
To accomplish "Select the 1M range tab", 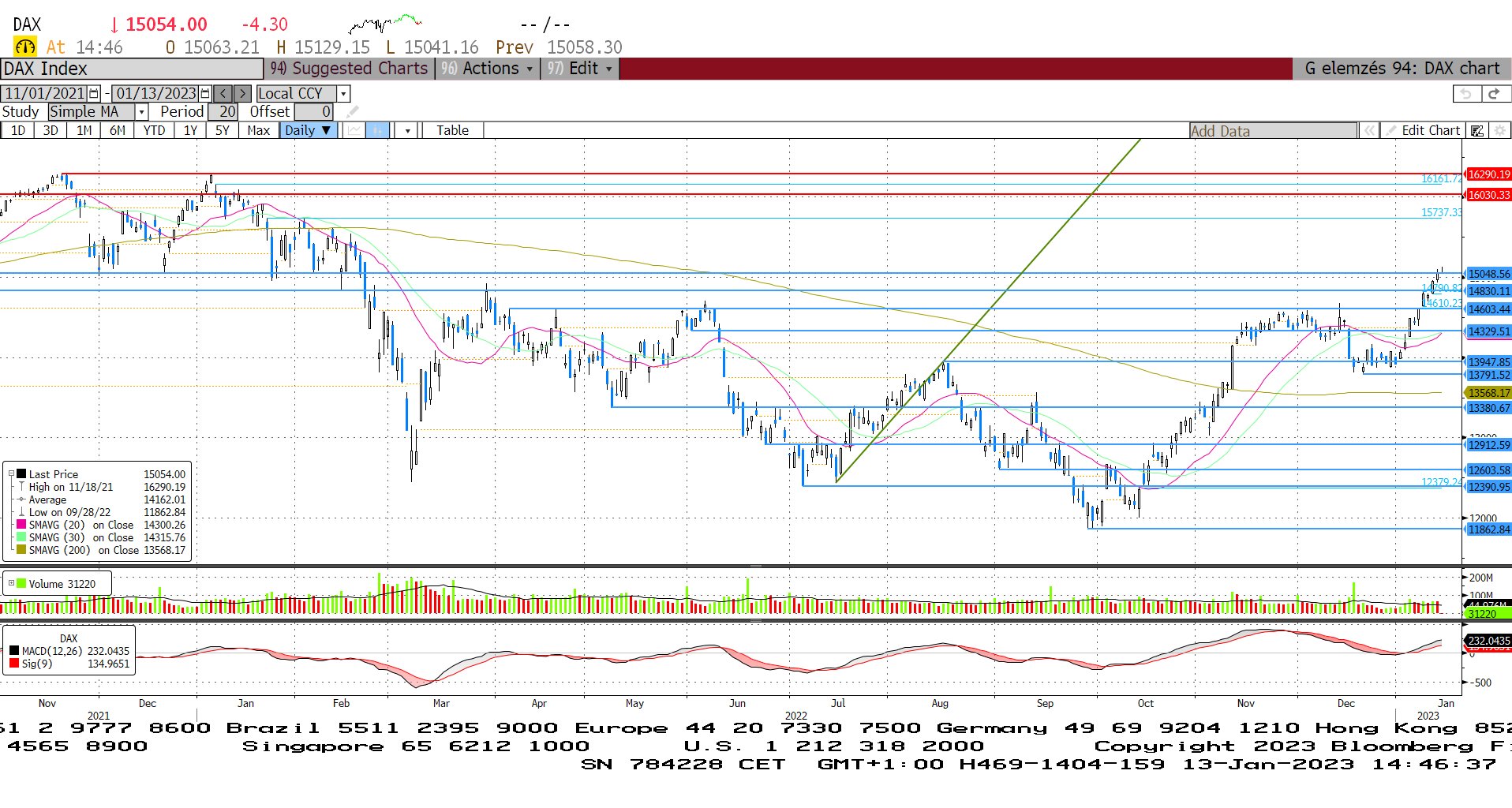I will (x=84, y=130).
